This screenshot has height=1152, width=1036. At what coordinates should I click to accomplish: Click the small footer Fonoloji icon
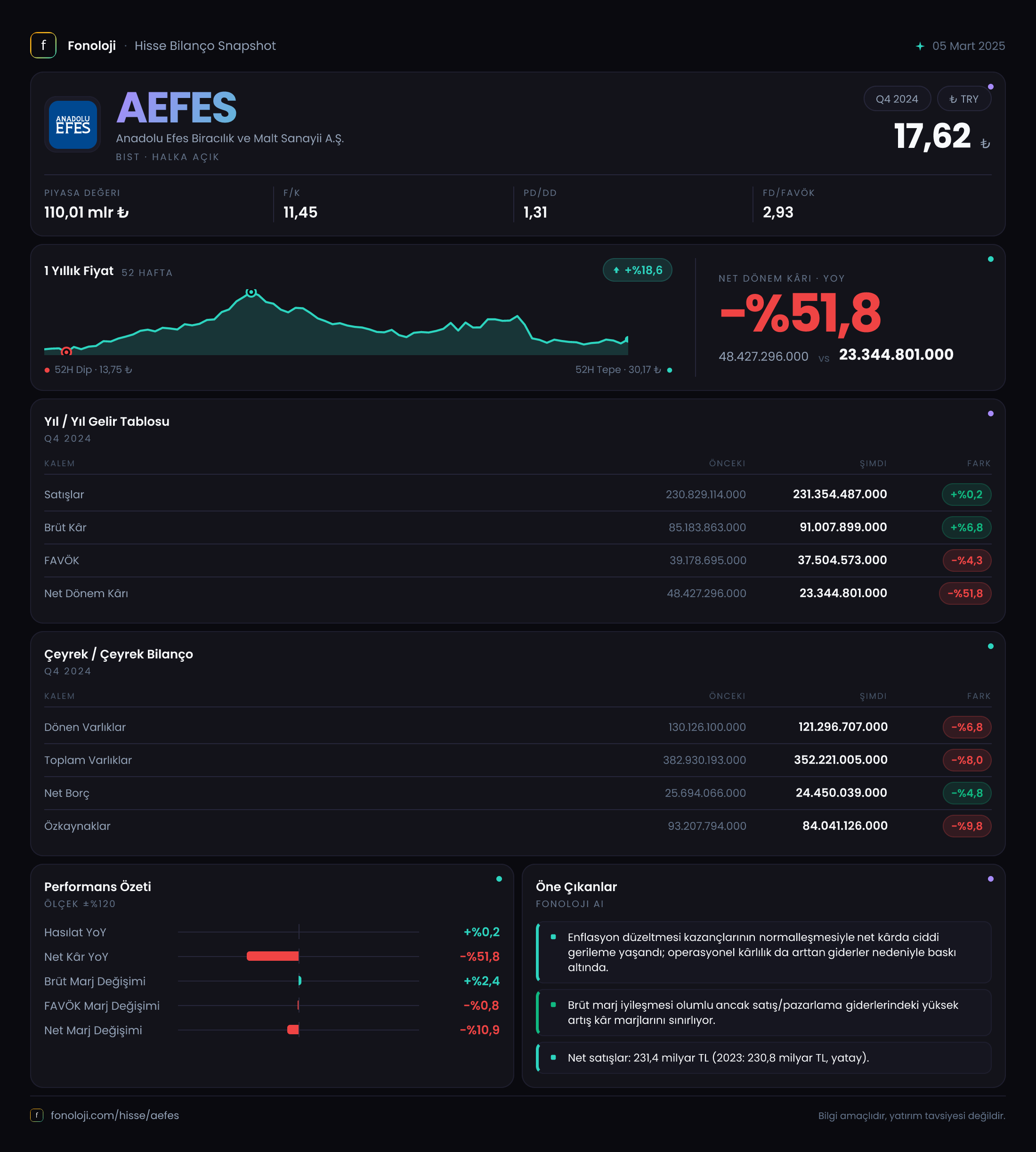point(37,1115)
